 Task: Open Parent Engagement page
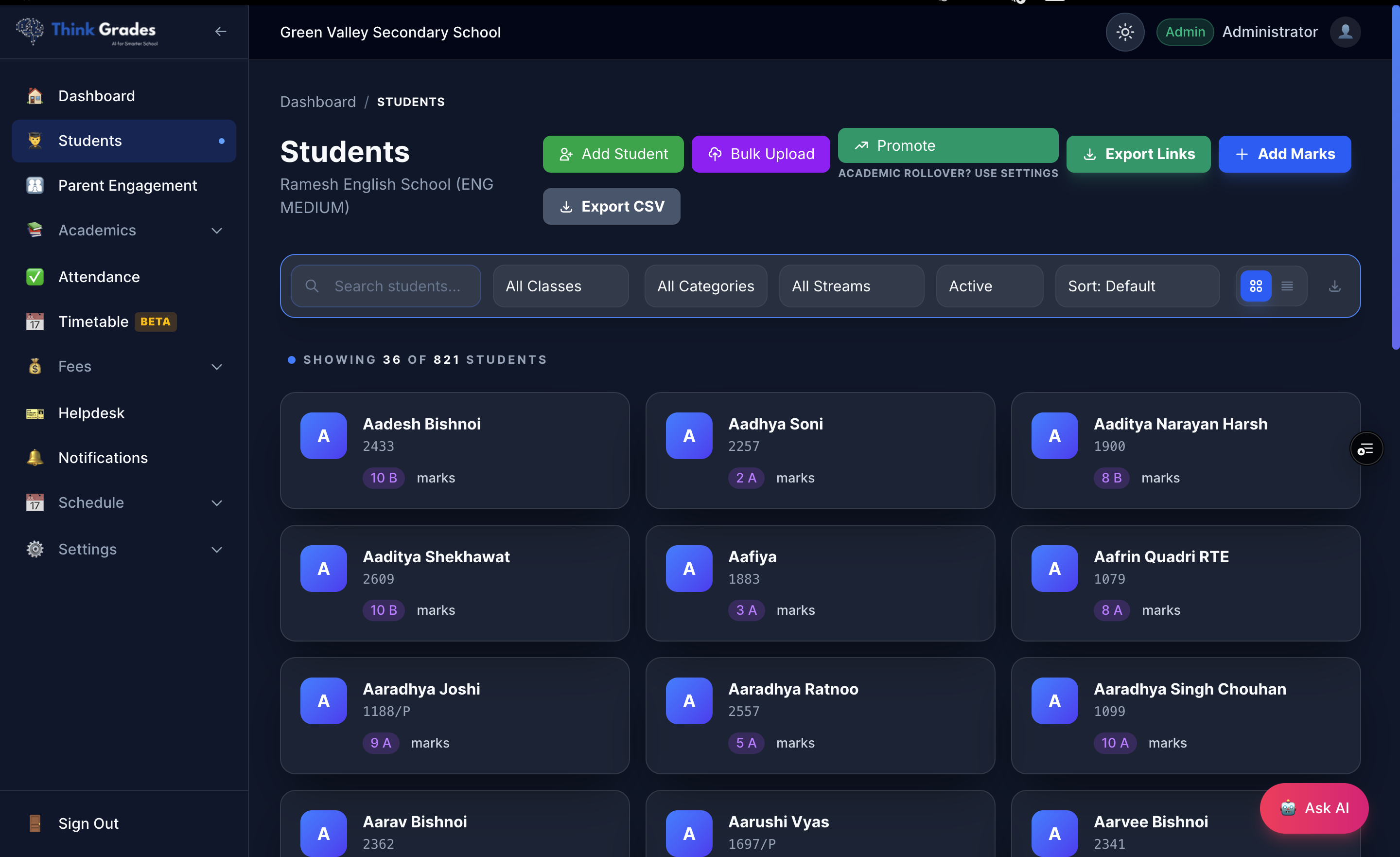click(124, 185)
